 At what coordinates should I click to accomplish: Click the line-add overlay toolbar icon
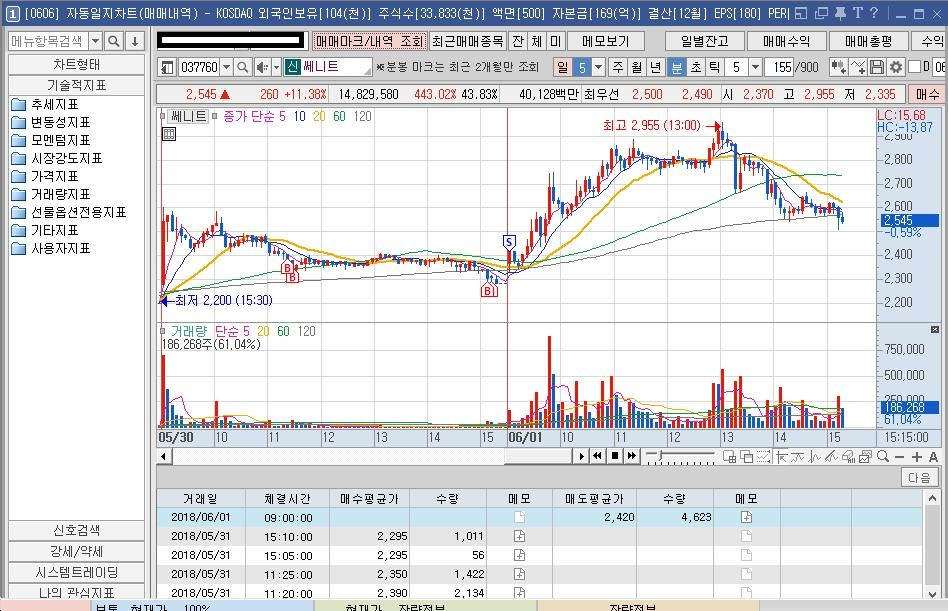tap(859, 67)
